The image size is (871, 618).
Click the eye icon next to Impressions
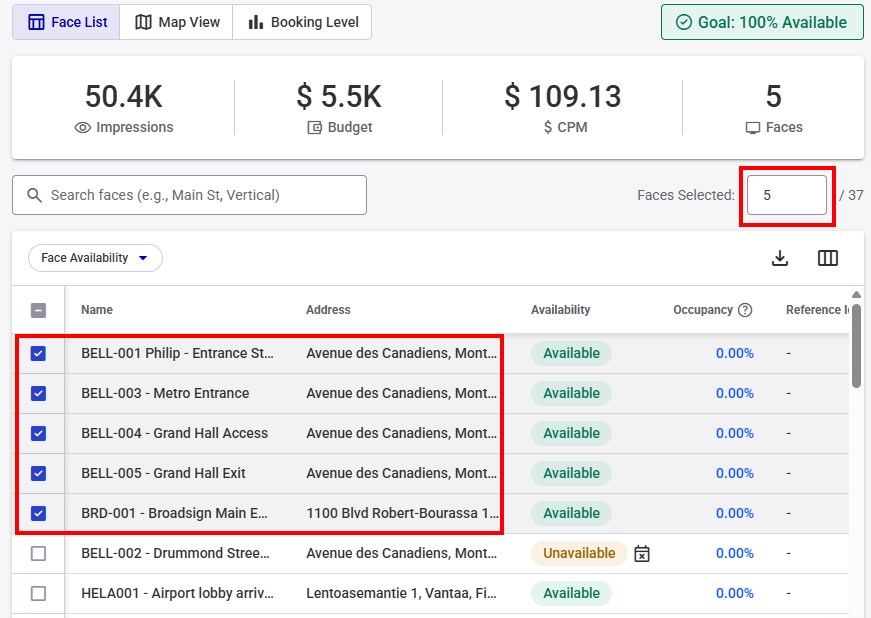click(83, 128)
